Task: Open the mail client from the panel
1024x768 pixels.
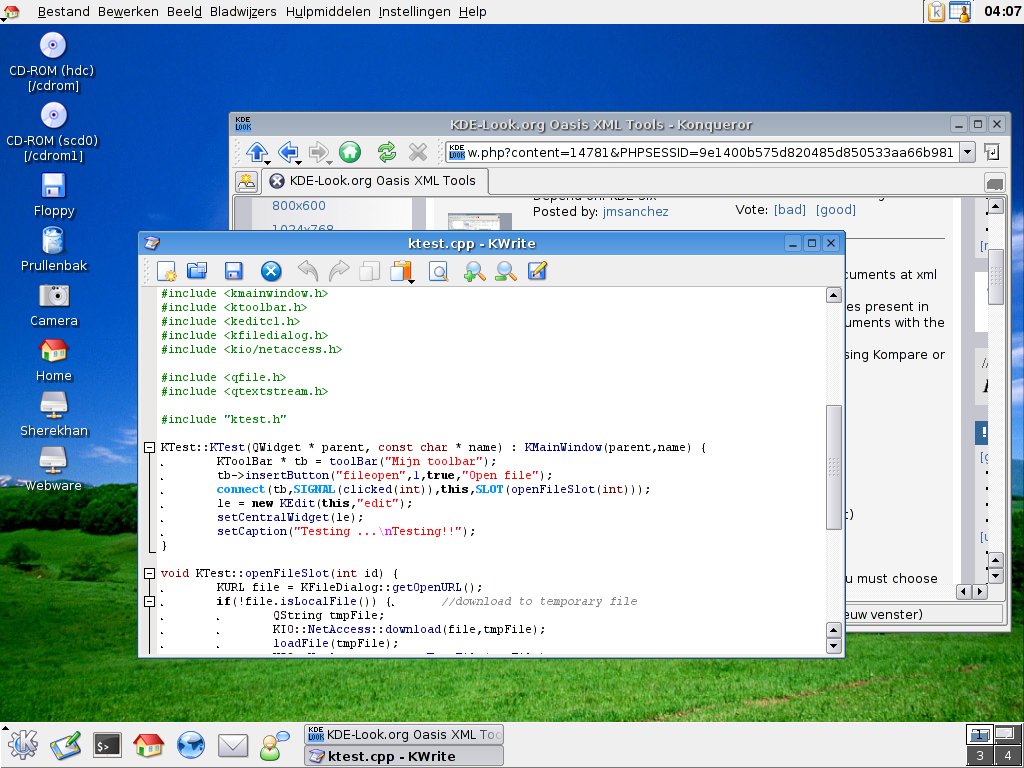Action: click(232, 745)
